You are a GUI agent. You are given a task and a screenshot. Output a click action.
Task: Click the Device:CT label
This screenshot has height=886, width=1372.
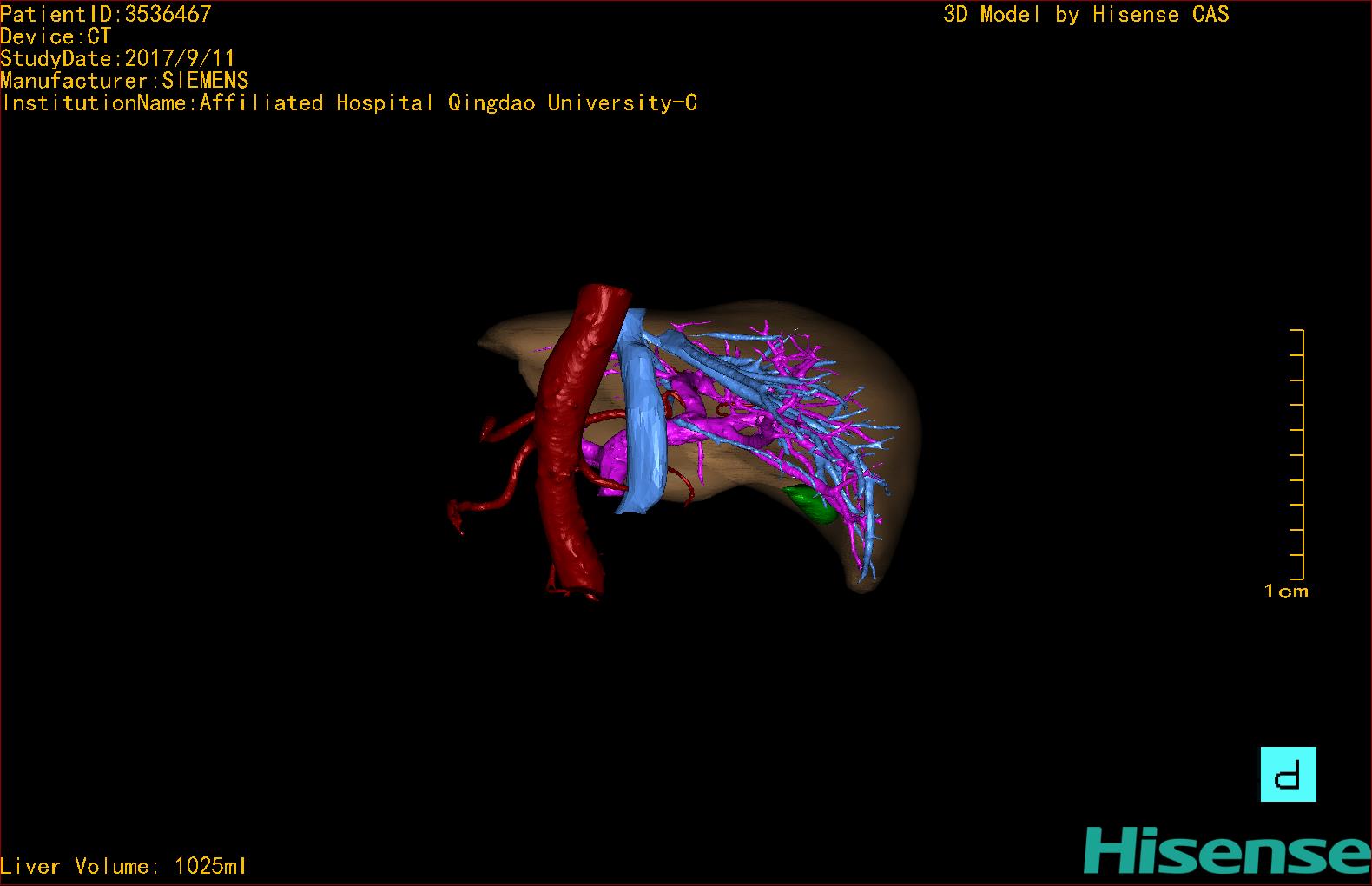click(x=56, y=36)
